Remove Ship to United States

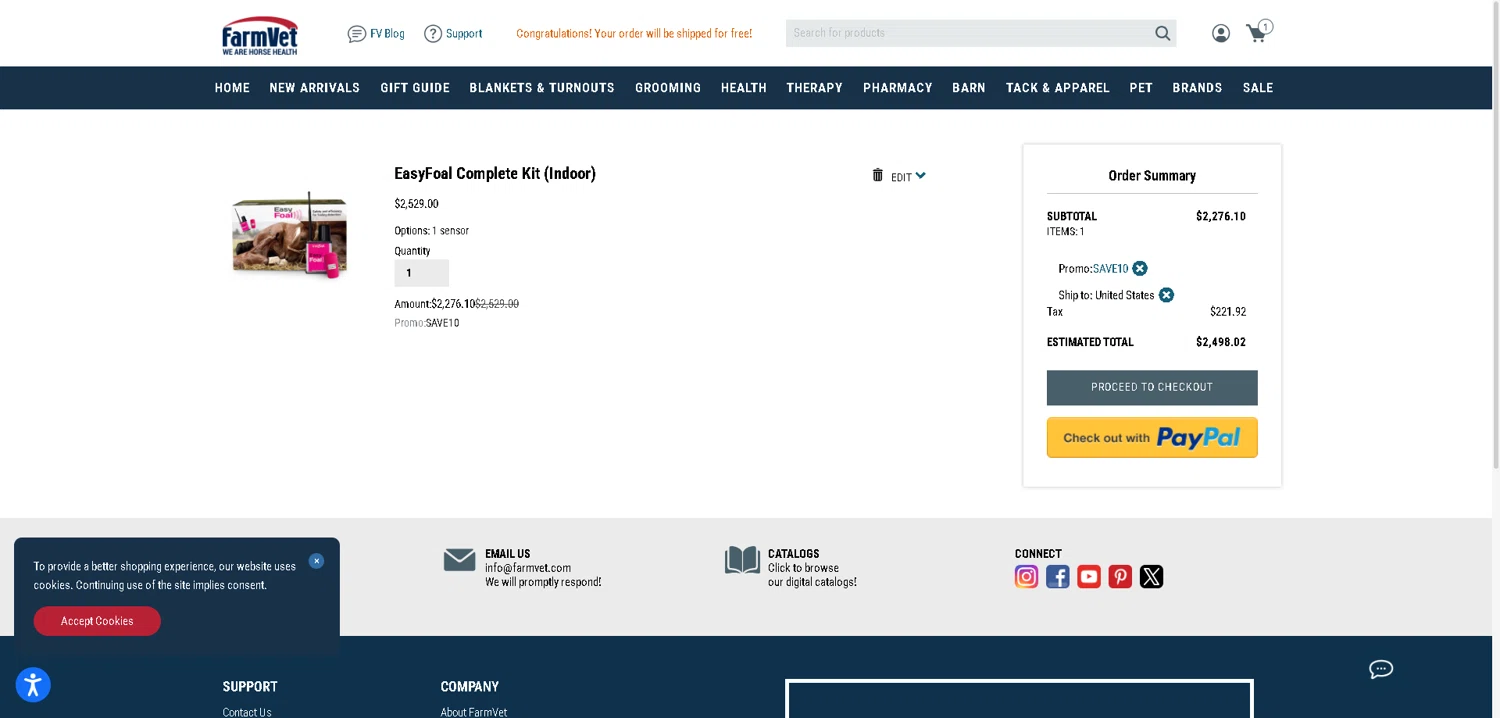click(x=1166, y=295)
